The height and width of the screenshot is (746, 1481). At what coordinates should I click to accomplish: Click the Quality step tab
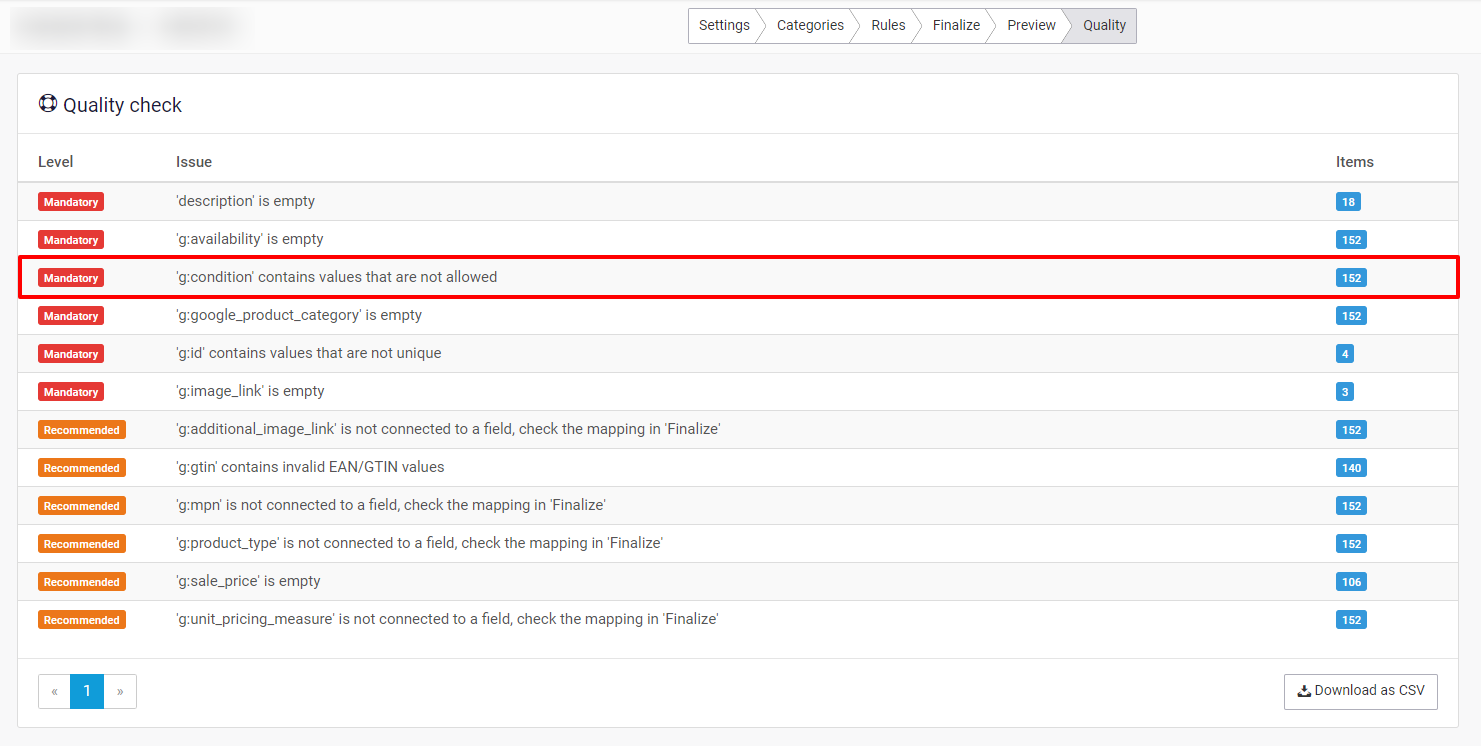[x=1103, y=26]
